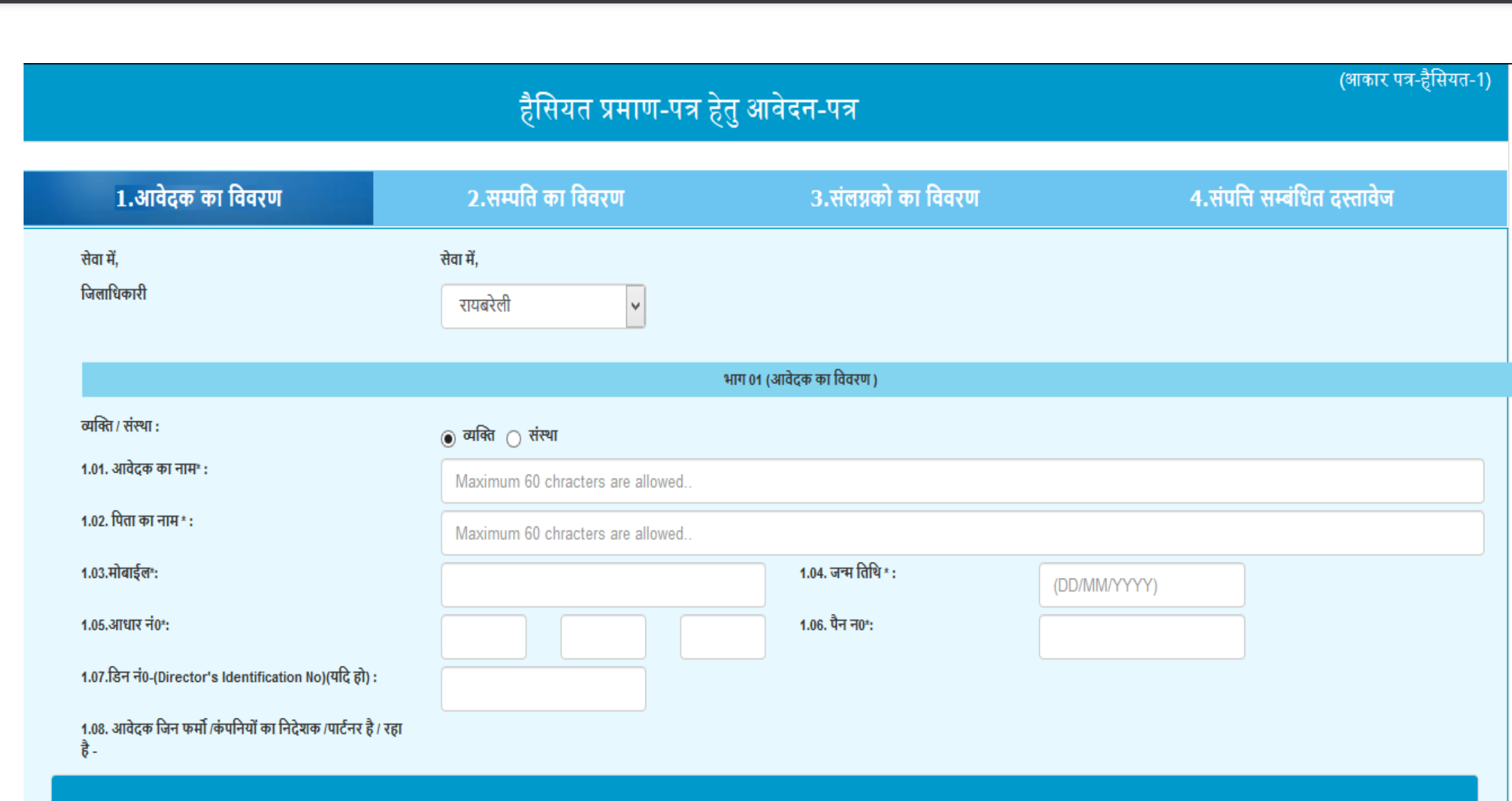Click the last Aadhaar number box
1512x801 pixels.
pyautogui.click(x=722, y=637)
